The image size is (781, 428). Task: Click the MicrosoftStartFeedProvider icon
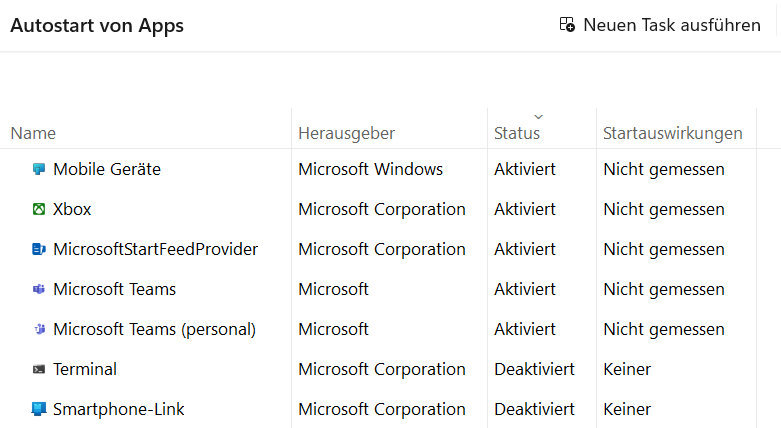point(39,249)
